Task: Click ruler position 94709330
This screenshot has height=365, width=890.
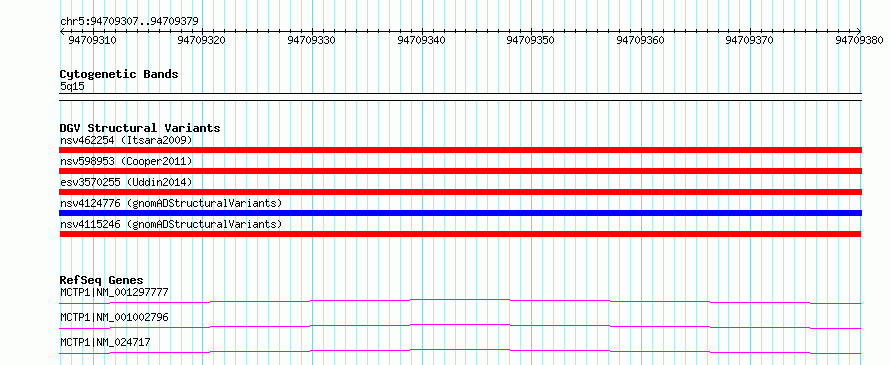Action: pyautogui.click(x=312, y=40)
